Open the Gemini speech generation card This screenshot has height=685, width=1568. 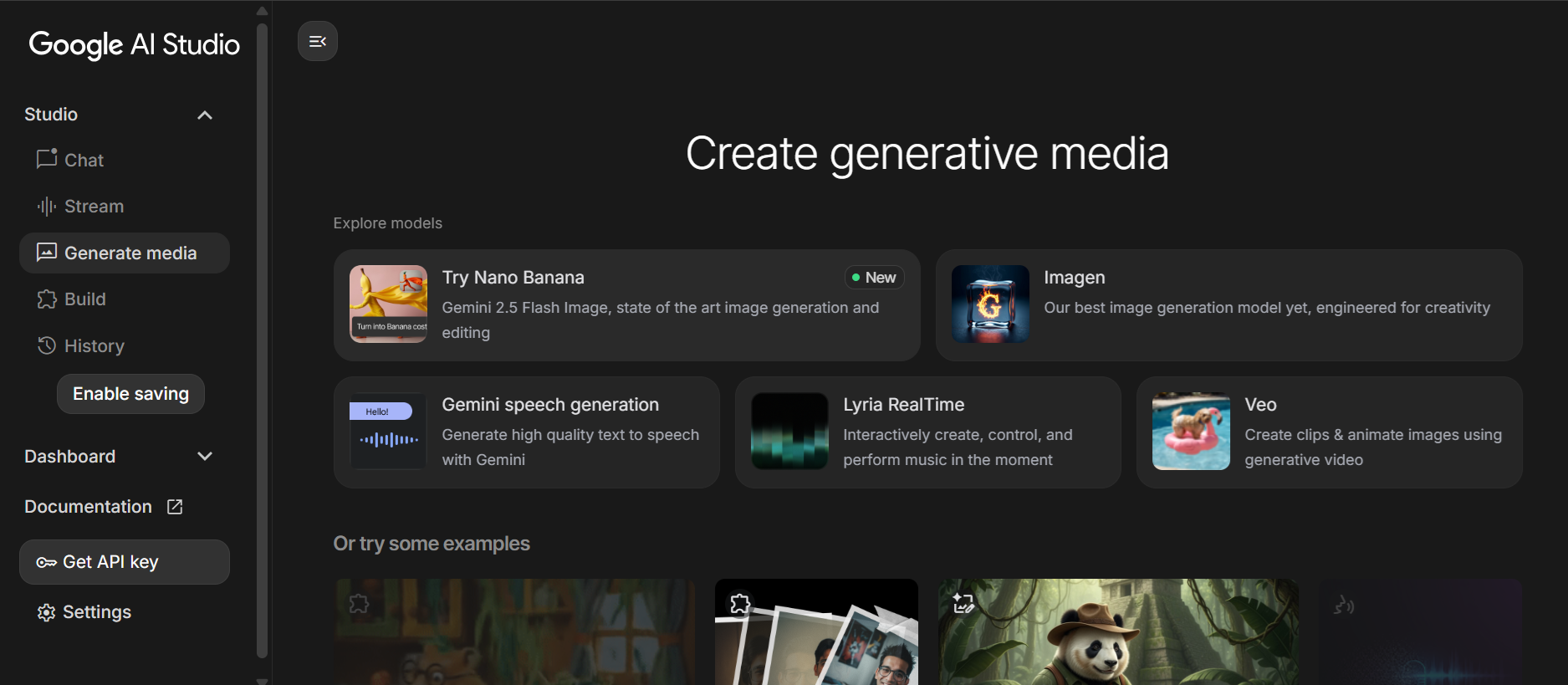pyautogui.click(x=527, y=432)
